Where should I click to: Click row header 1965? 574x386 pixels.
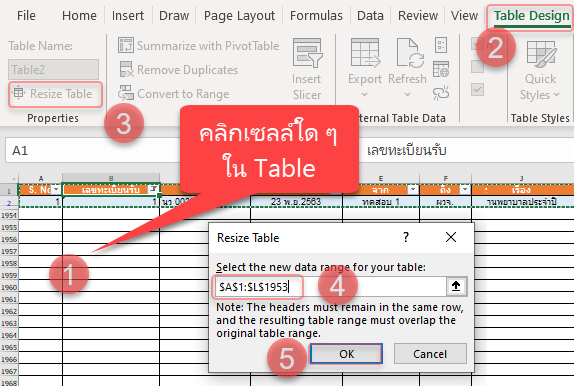pos(9,347)
